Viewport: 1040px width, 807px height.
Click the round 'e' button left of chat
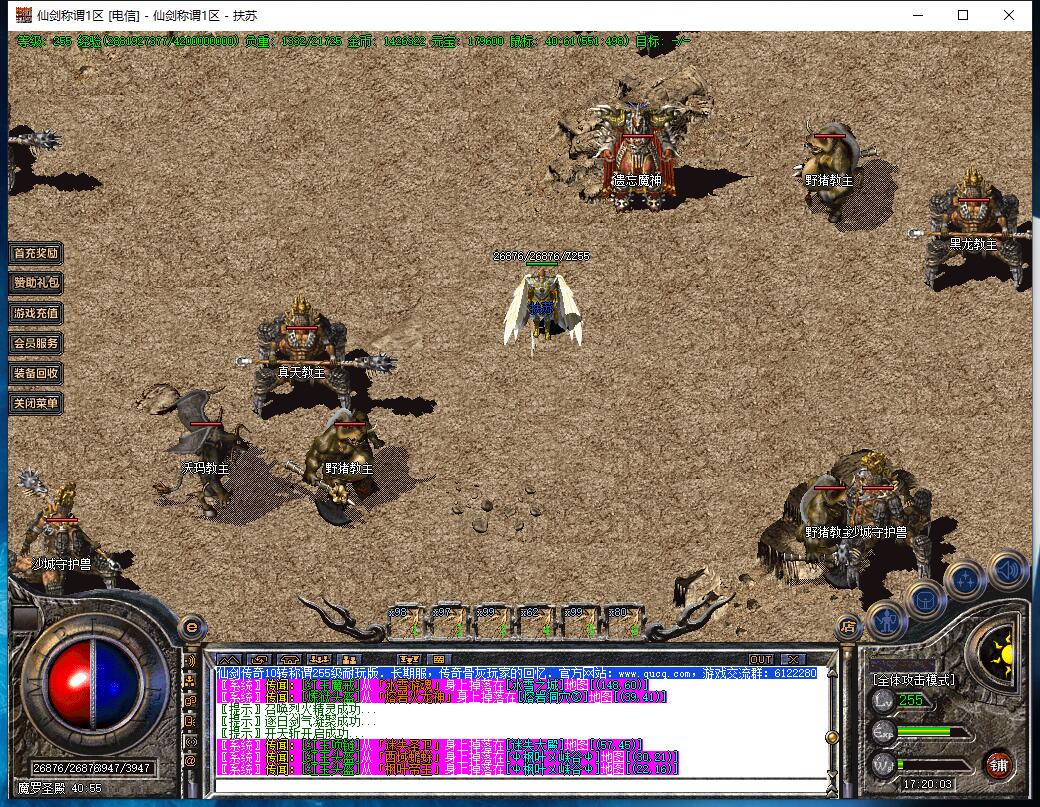click(x=192, y=627)
